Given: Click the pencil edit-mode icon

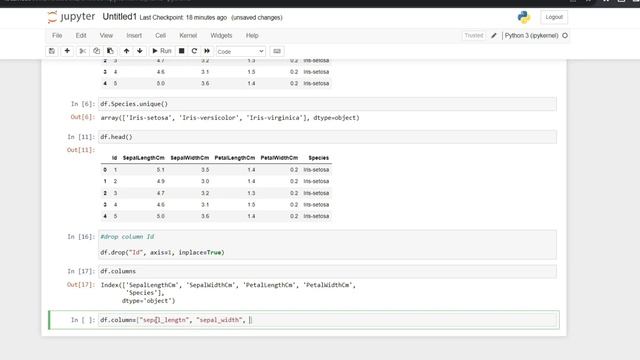Looking at the screenshot, I should tap(493, 36).
